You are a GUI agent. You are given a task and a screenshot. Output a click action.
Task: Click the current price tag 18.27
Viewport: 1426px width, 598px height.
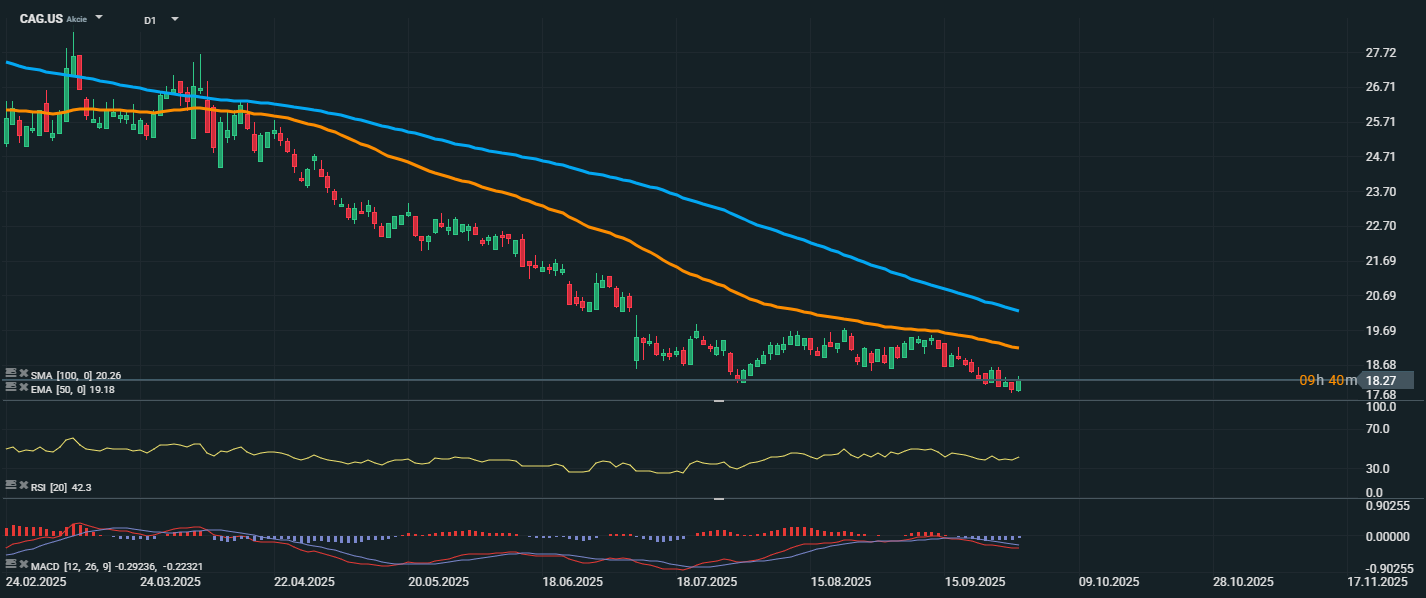coord(1388,381)
